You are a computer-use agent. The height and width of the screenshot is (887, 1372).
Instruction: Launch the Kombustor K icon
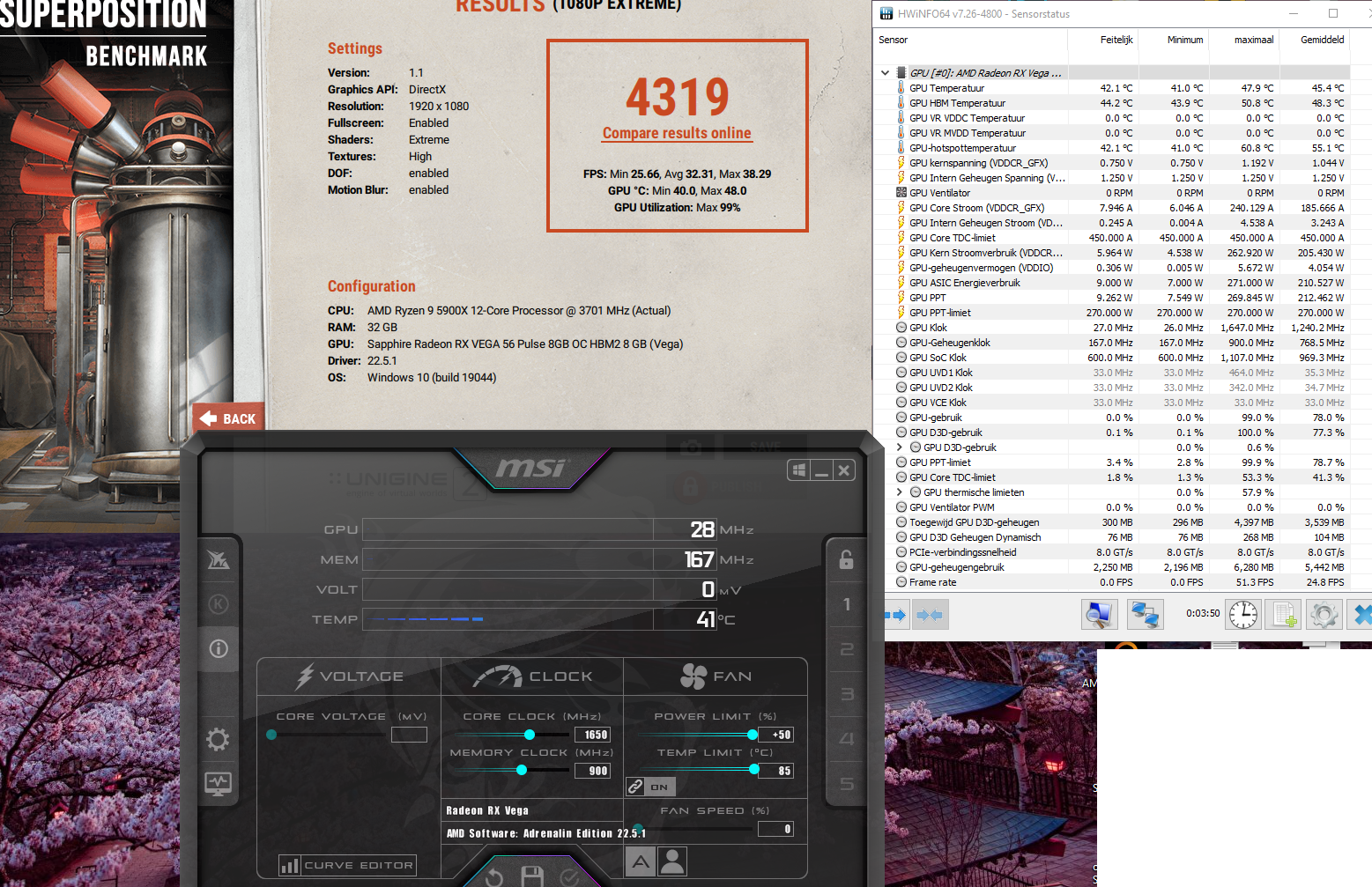pos(219,604)
